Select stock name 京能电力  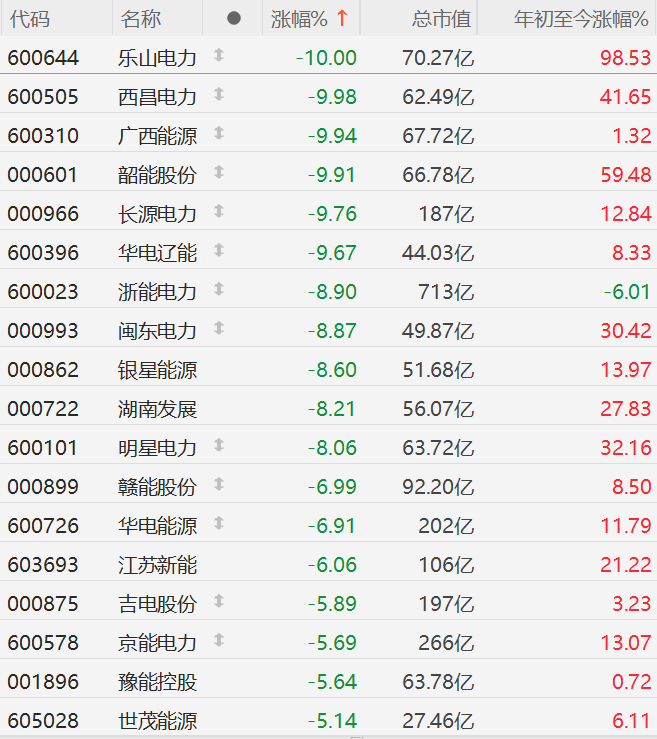pyautogui.click(x=157, y=643)
